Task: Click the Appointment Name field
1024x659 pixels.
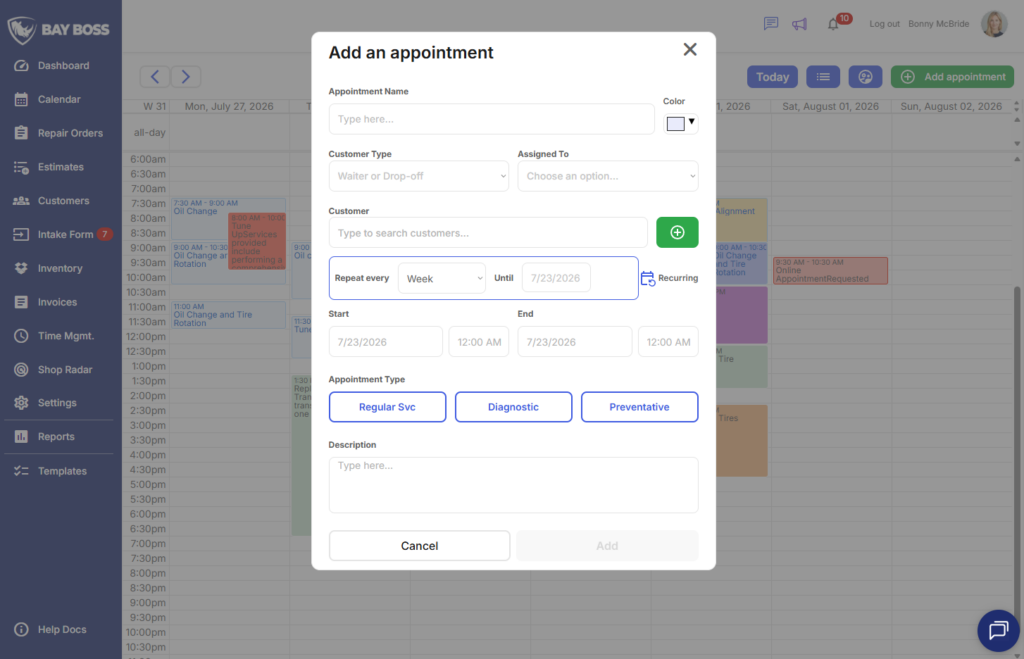Action: coord(491,119)
